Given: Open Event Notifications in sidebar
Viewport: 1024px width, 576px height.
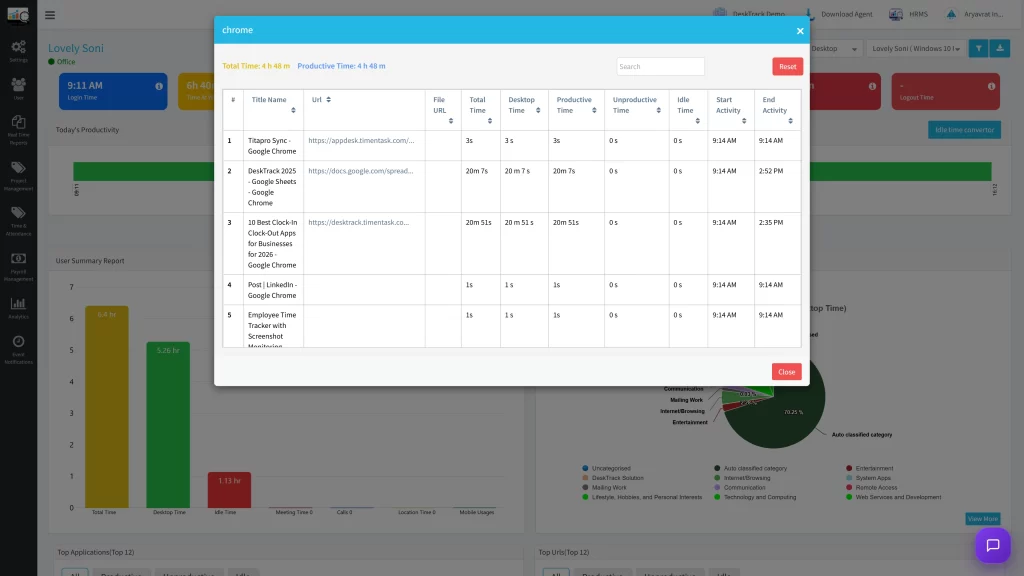Looking at the screenshot, I should [x=18, y=349].
